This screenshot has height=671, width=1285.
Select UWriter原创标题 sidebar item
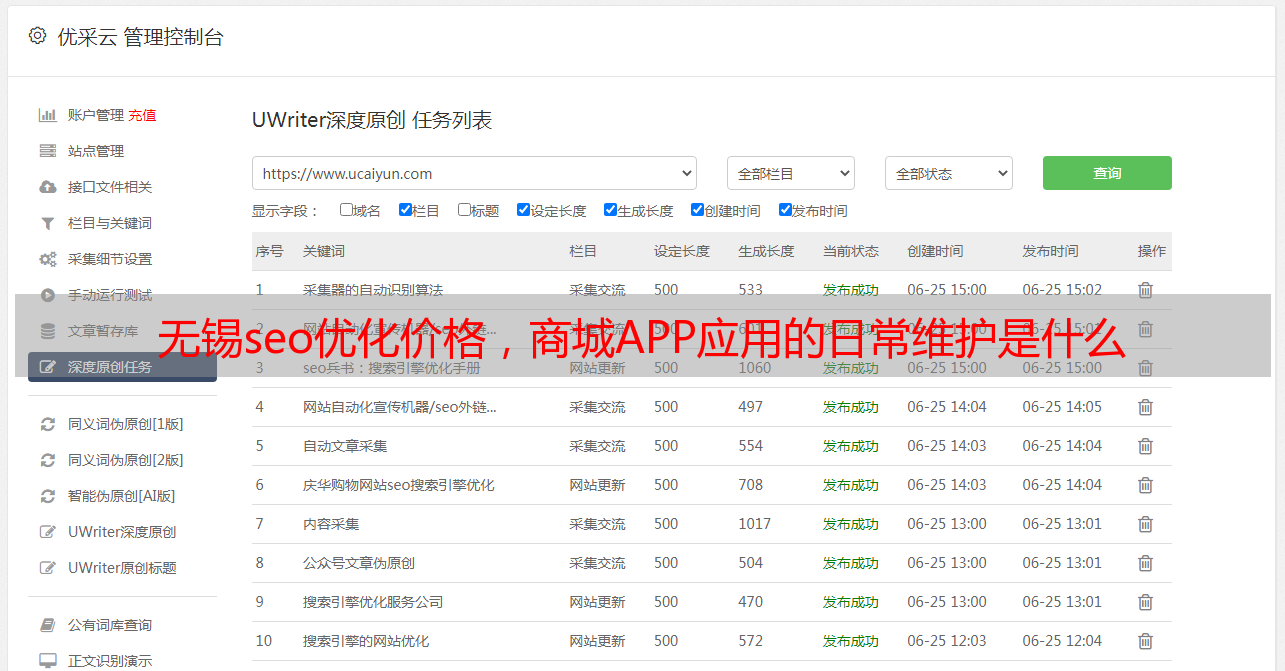[x=122, y=568]
